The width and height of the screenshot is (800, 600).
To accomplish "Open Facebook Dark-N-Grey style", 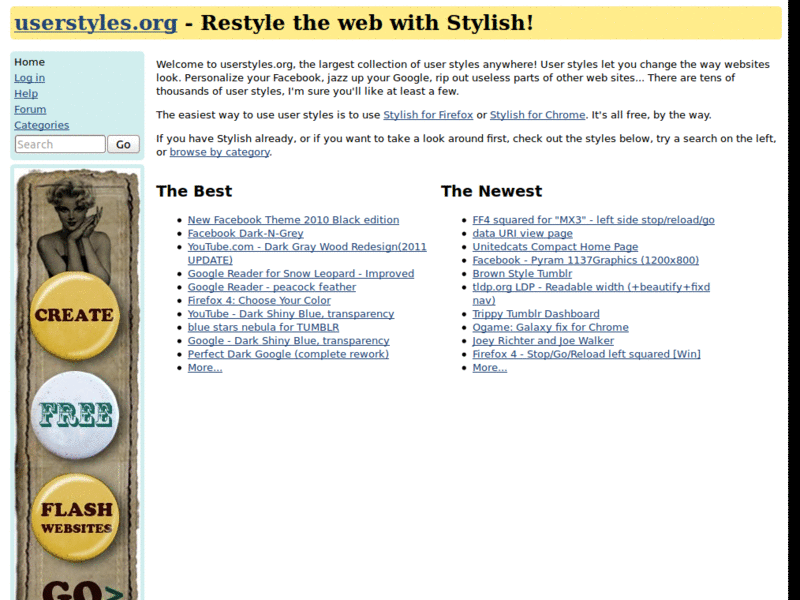I will pos(245,234).
